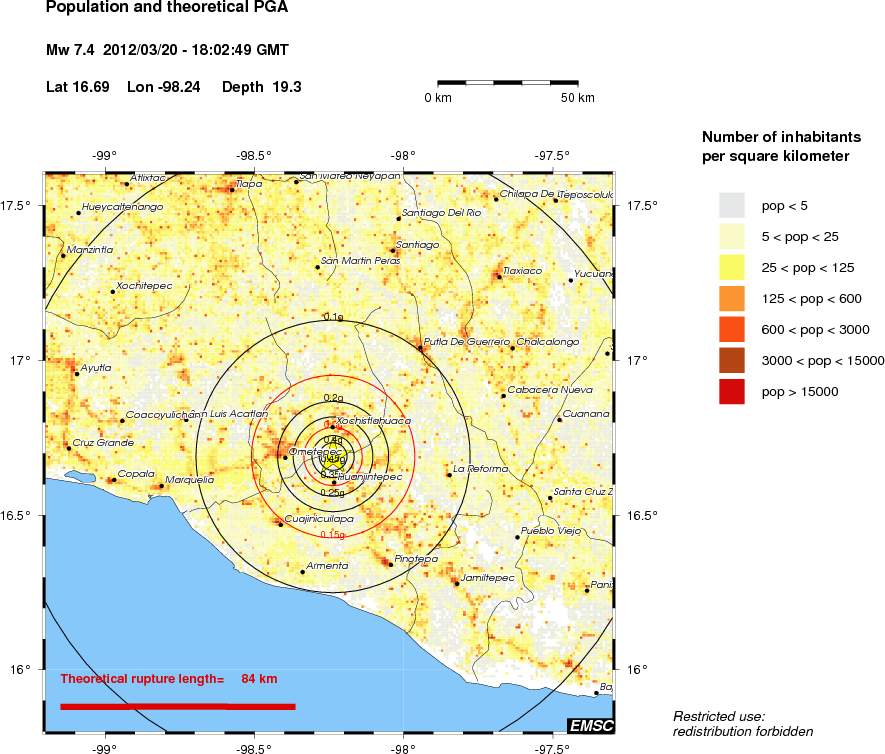Click the Marquelia coastal town marker
Screen dimensions: 885x754
click(x=162, y=486)
